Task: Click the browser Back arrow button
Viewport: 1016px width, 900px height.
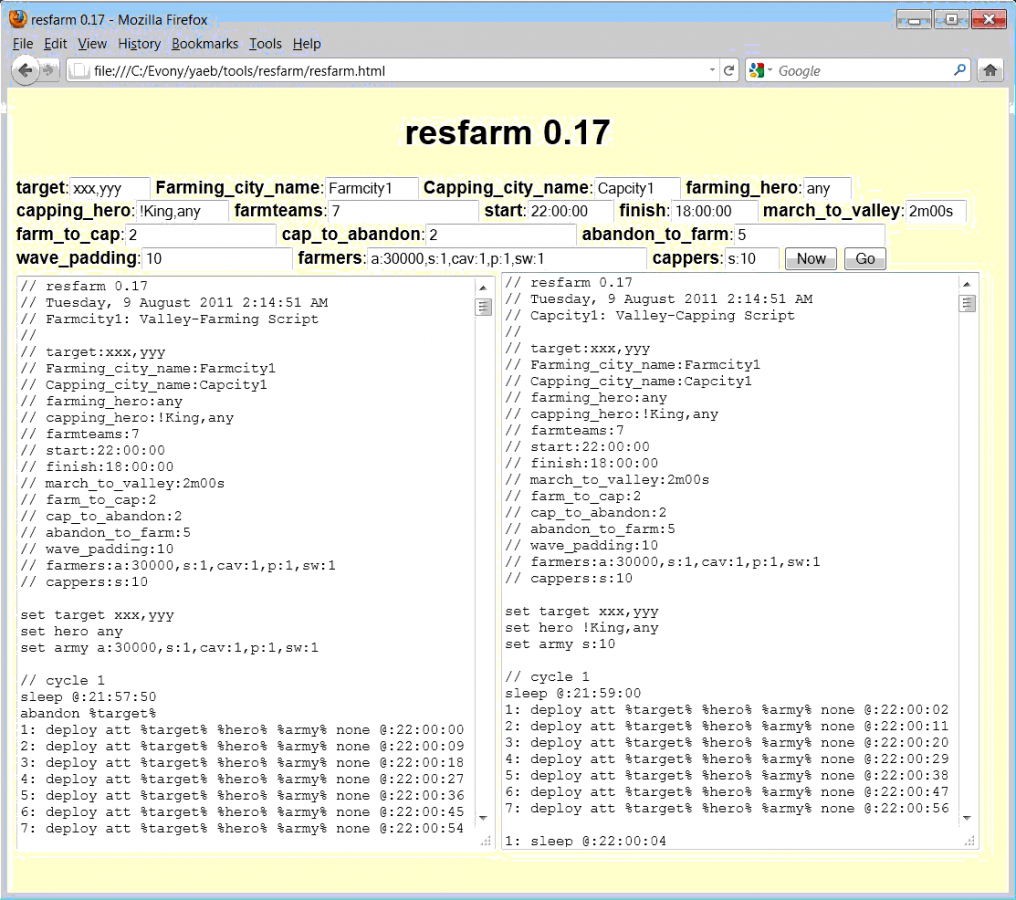Action: [x=26, y=70]
